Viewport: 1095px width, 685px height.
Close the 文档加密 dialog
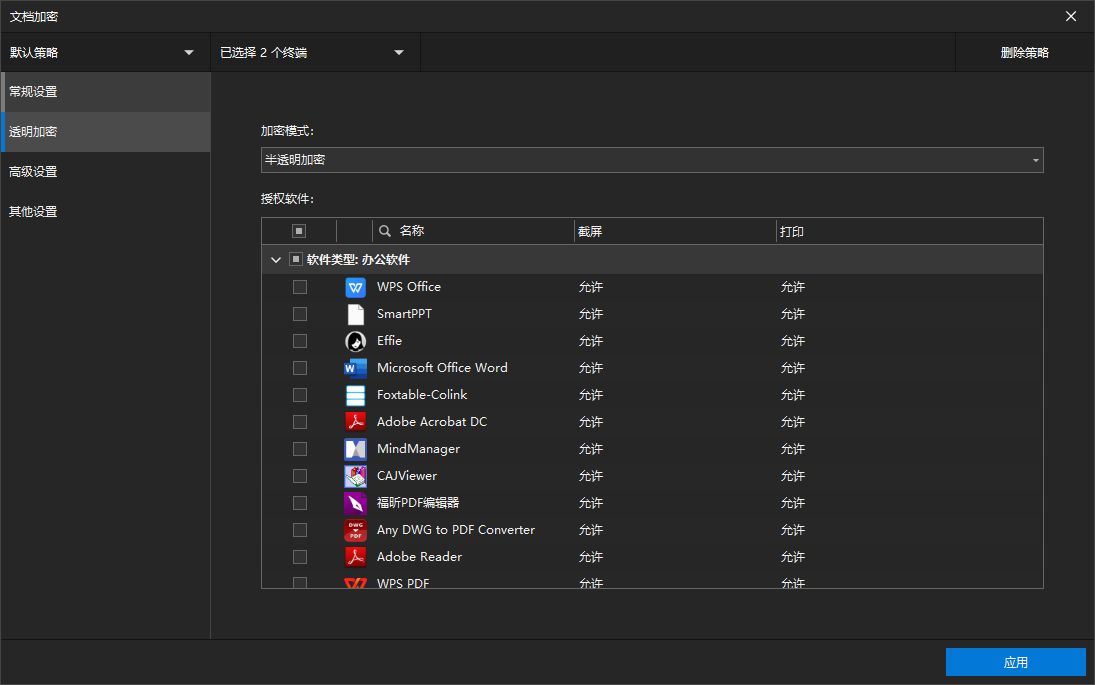click(x=1071, y=16)
